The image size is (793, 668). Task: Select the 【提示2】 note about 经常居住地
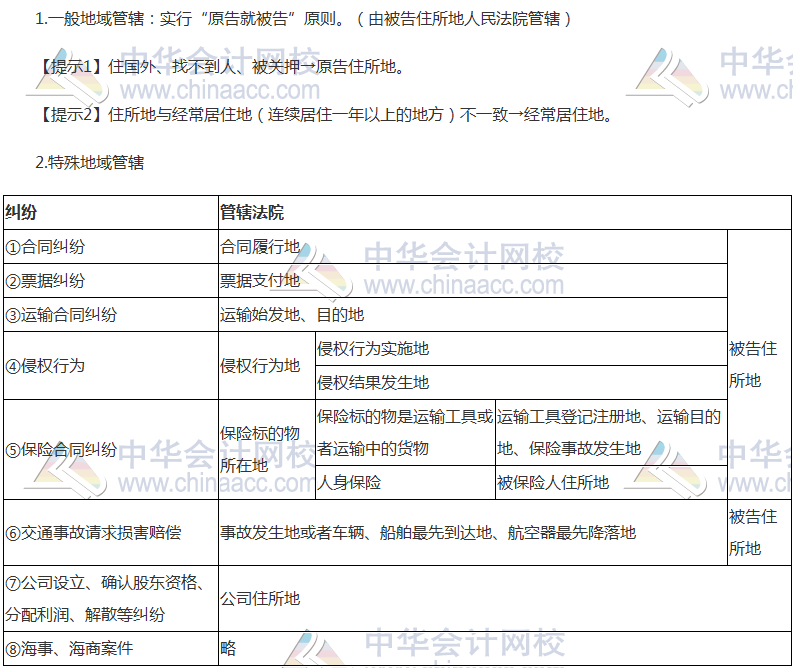click(x=325, y=114)
